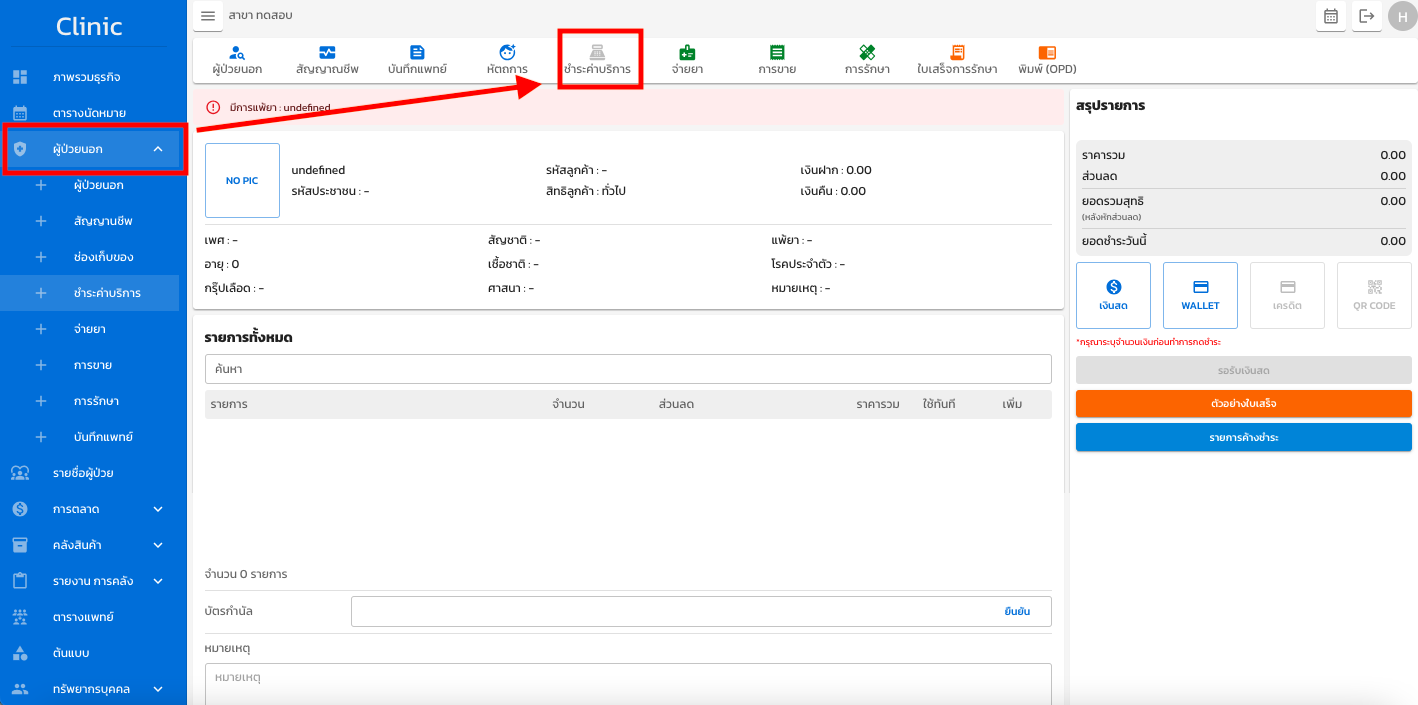Click the ตารางนัดหมาย calendar sidebar icon
This screenshot has height=705, width=1418.
[20, 113]
